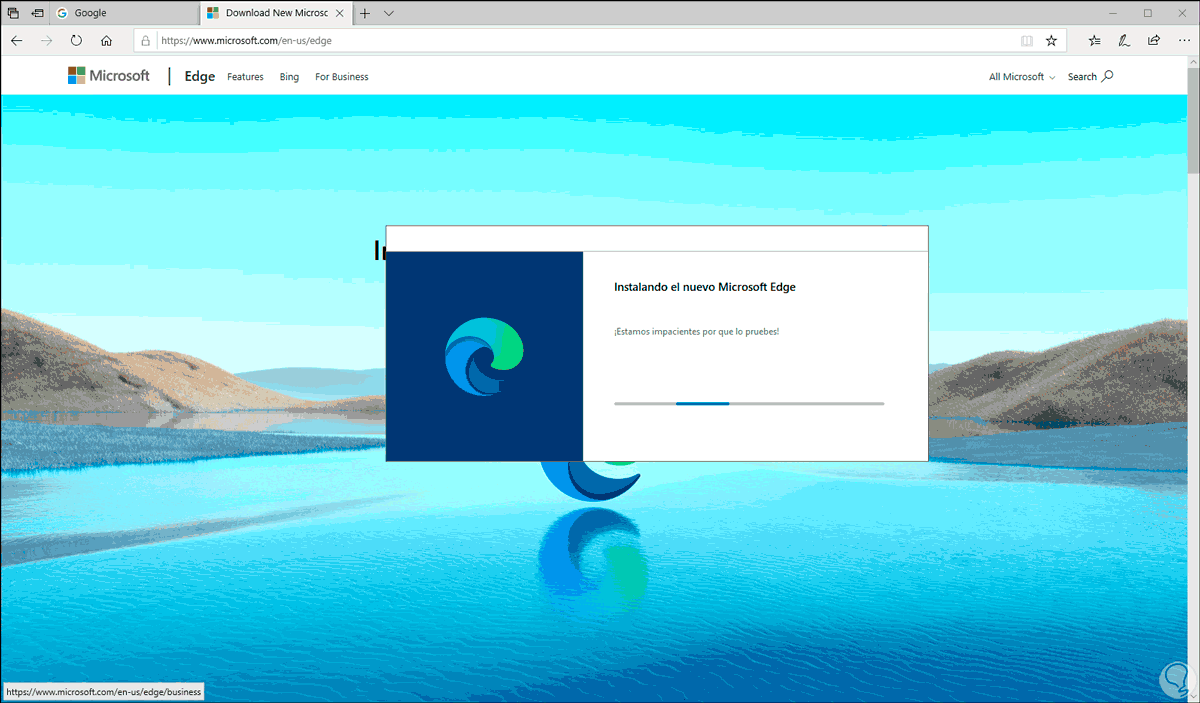This screenshot has width=1200, height=703.
Task: Click '¡Estamos impacientes por que lo pruebes!' text
Action: tap(696, 331)
